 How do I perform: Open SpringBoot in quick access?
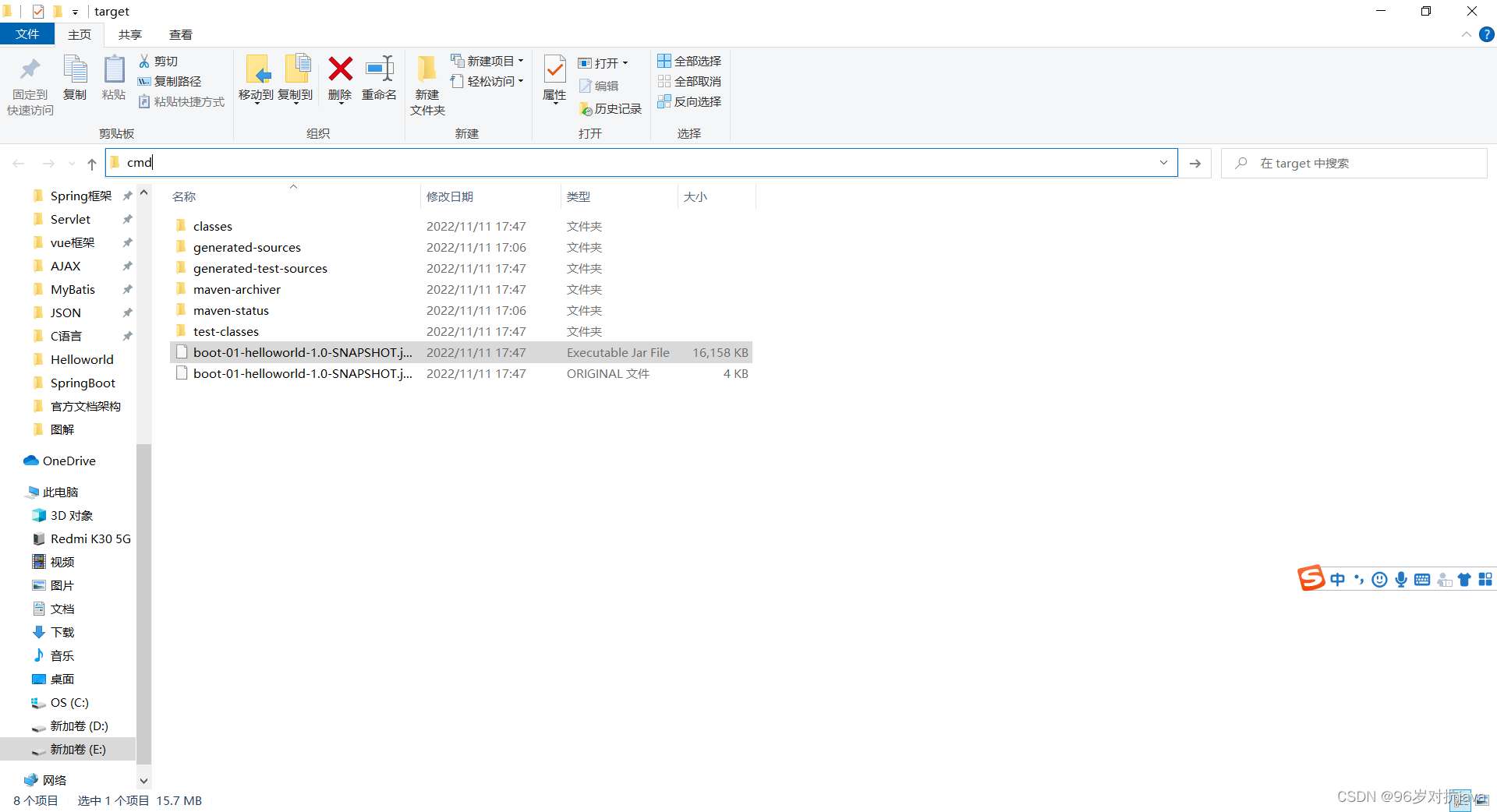tap(83, 383)
